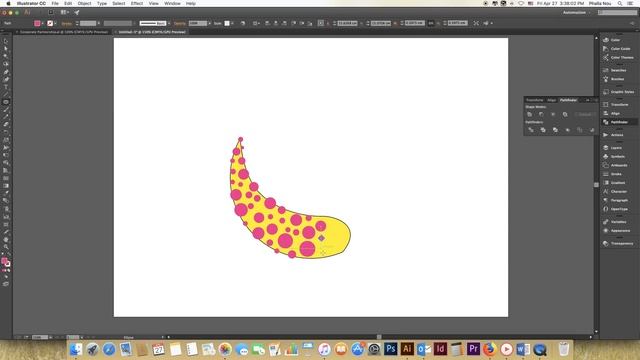This screenshot has width=640, height=360.
Task: Open the arrange documents dropdown
Action: tap(65, 12)
